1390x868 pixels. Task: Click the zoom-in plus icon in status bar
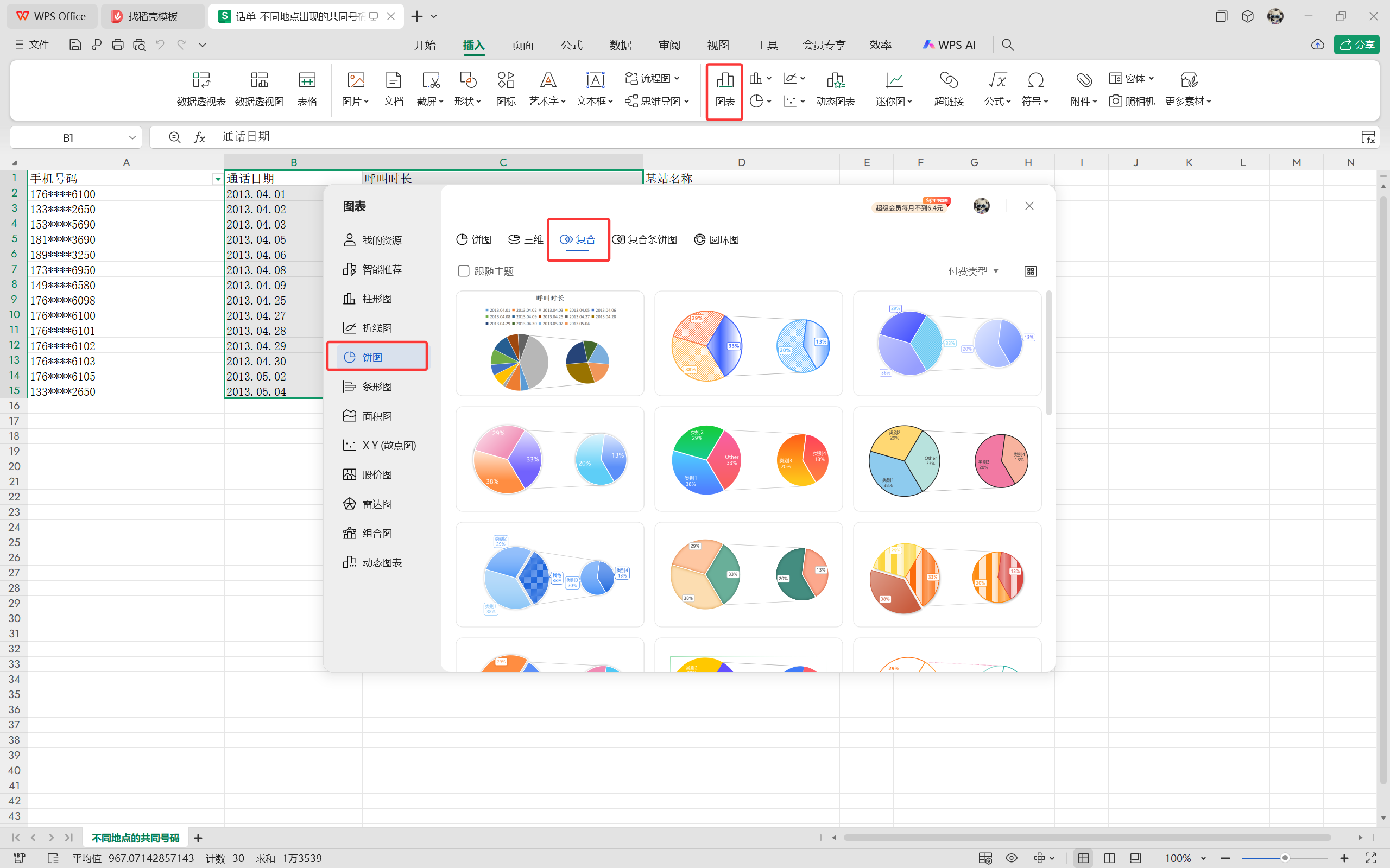click(x=1344, y=858)
